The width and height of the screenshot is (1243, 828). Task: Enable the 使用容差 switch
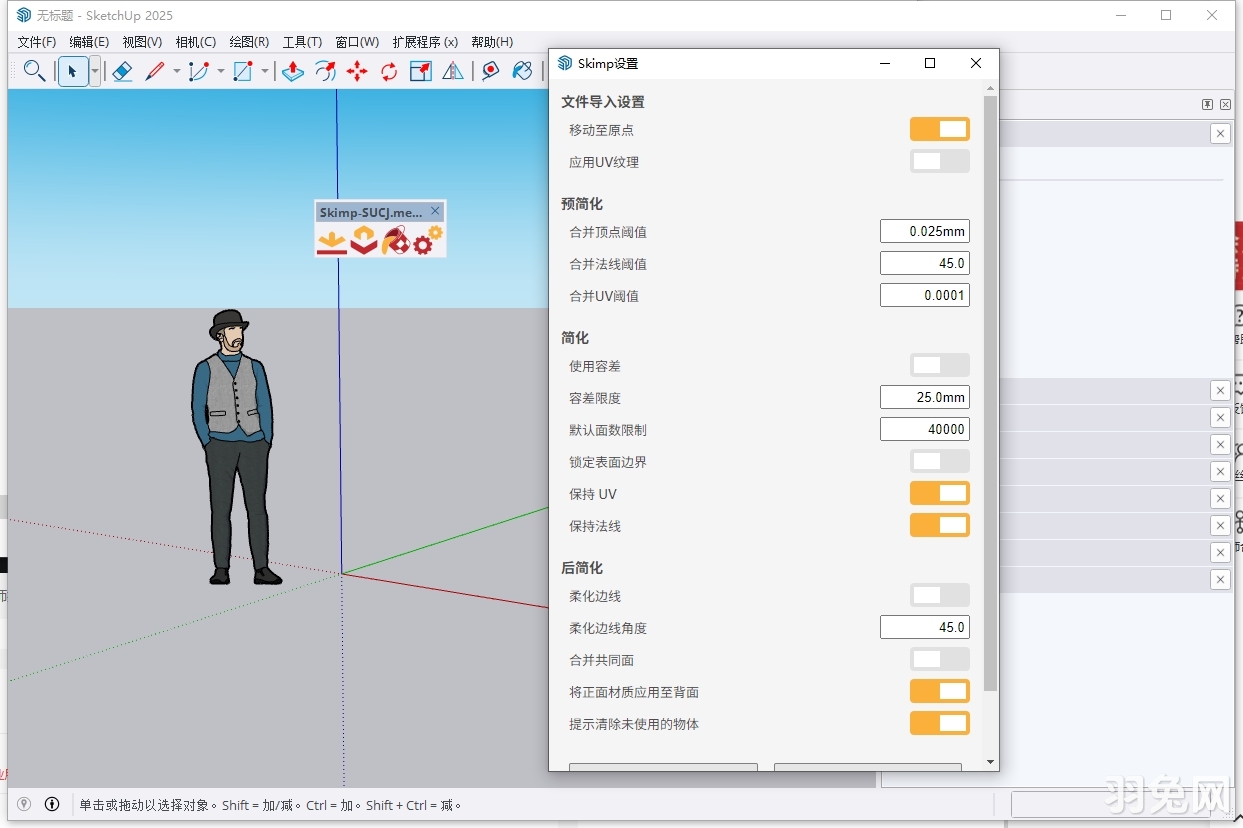(x=939, y=365)
